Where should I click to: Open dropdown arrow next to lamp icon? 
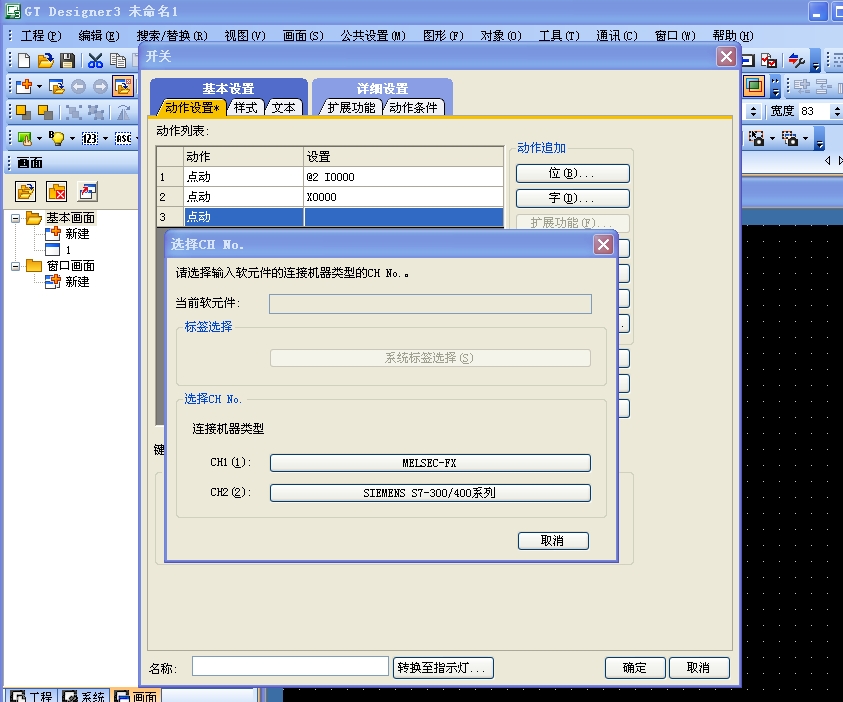tap(72, 138)
